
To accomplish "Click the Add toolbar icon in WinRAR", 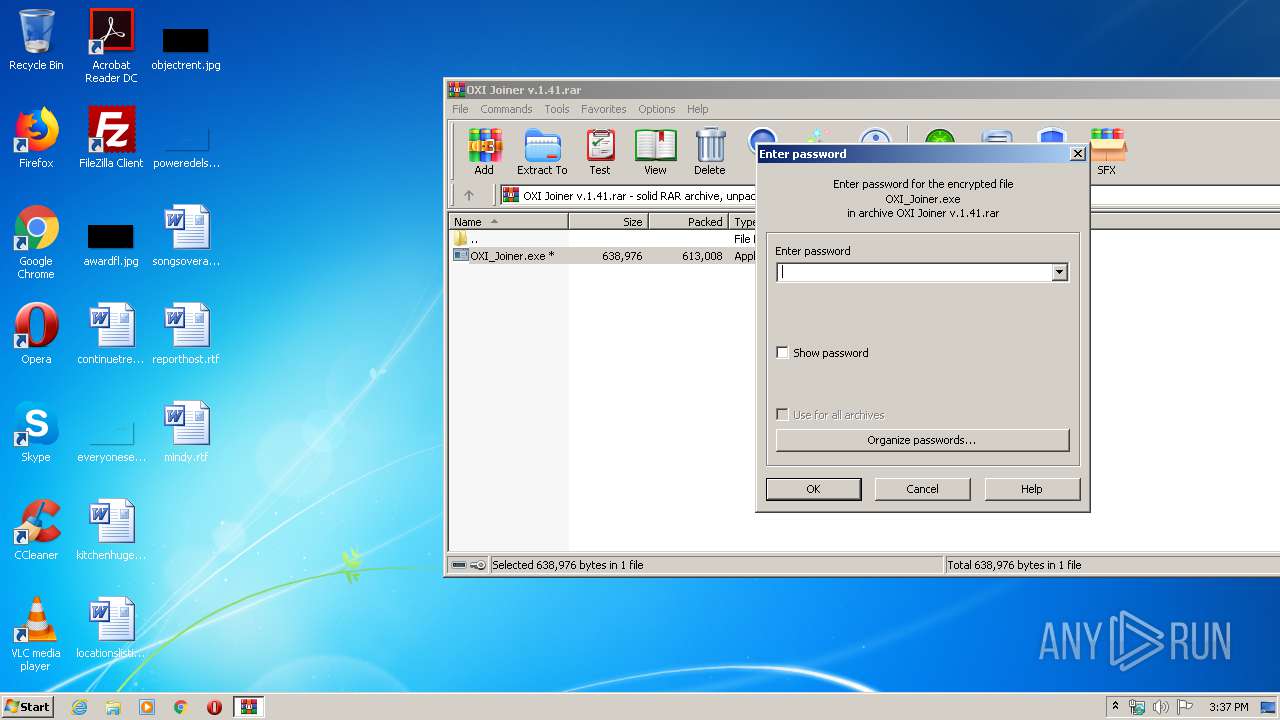I will (x=484, y=152).
